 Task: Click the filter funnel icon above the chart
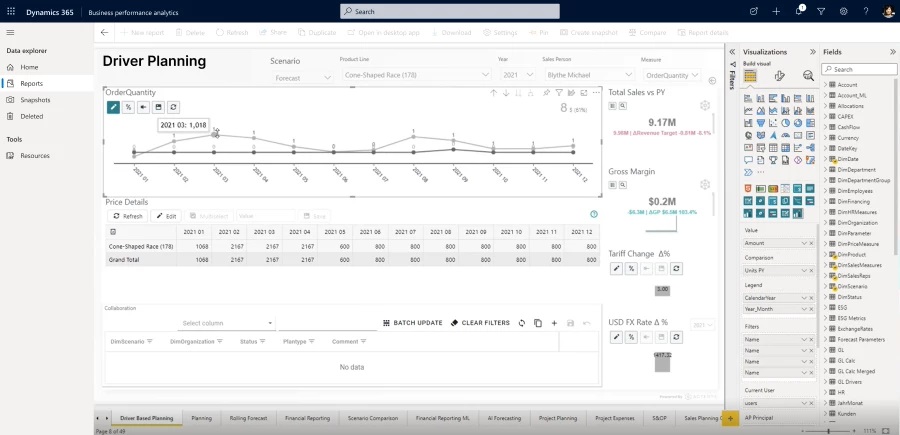(x=558, y=93)
